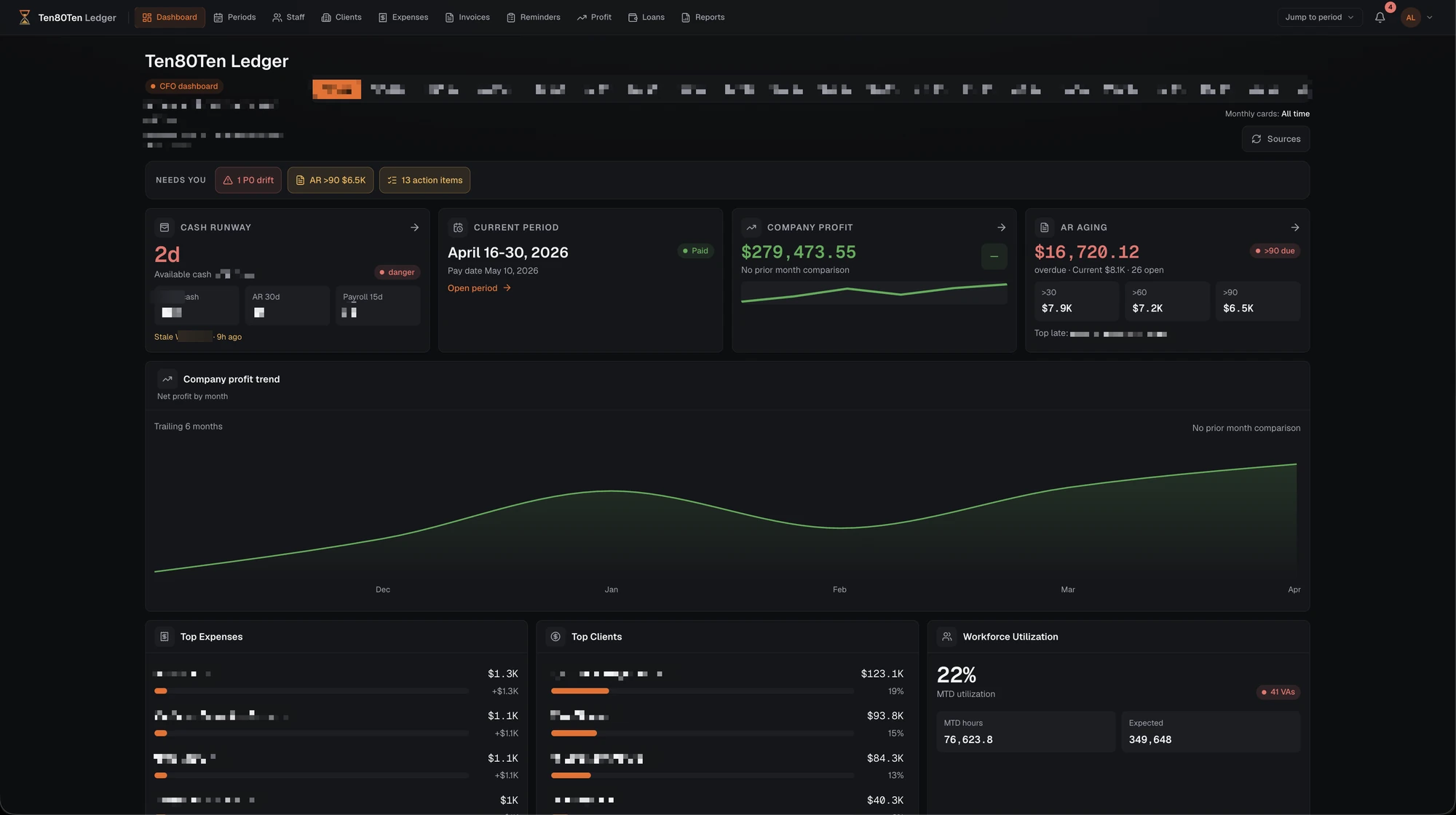Click the company profit sparkline chart
This screenshot has height=815, width=1456.
(x=874, y=293)
